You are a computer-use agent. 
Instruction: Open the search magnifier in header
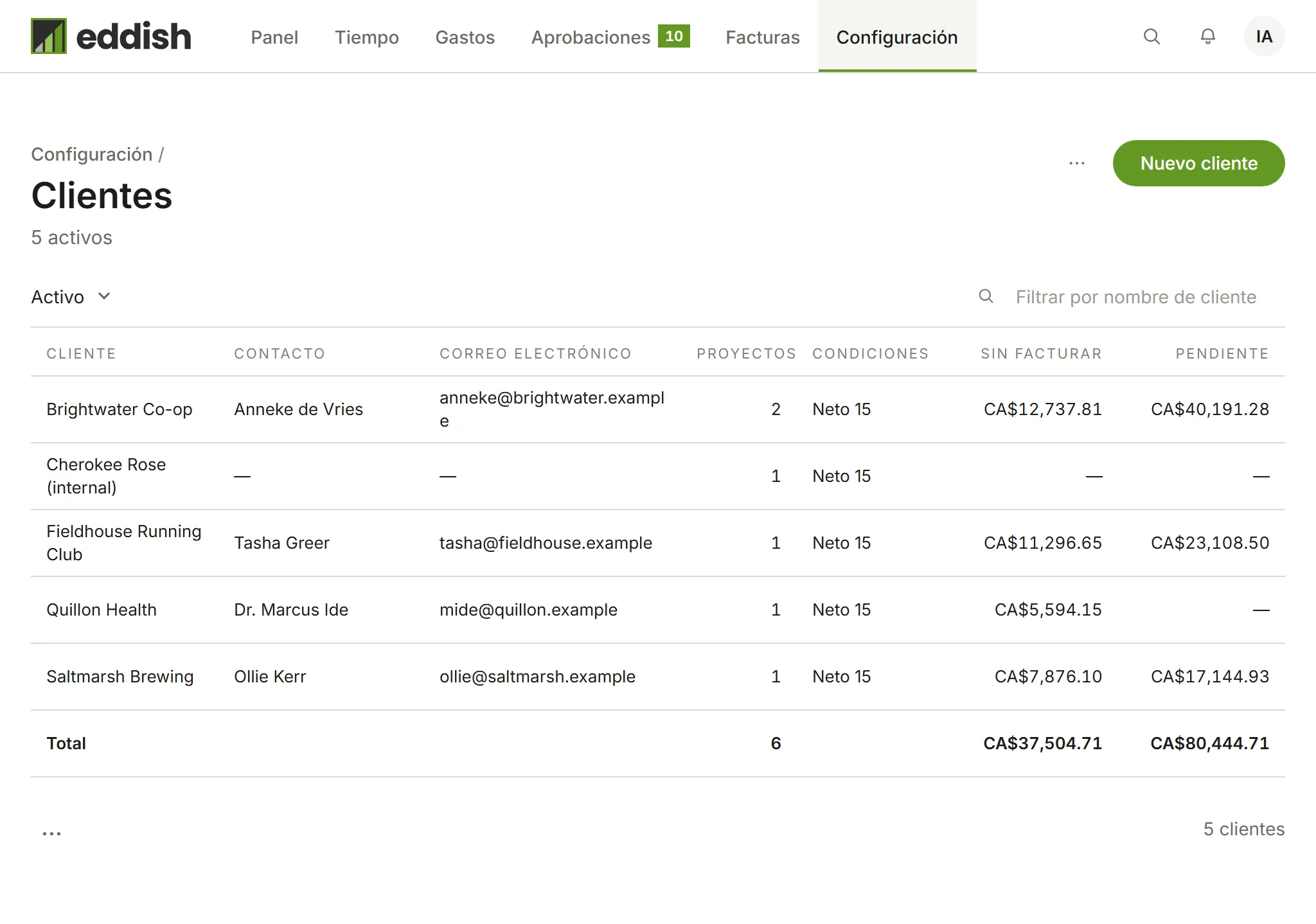[x=1151, y=37]
